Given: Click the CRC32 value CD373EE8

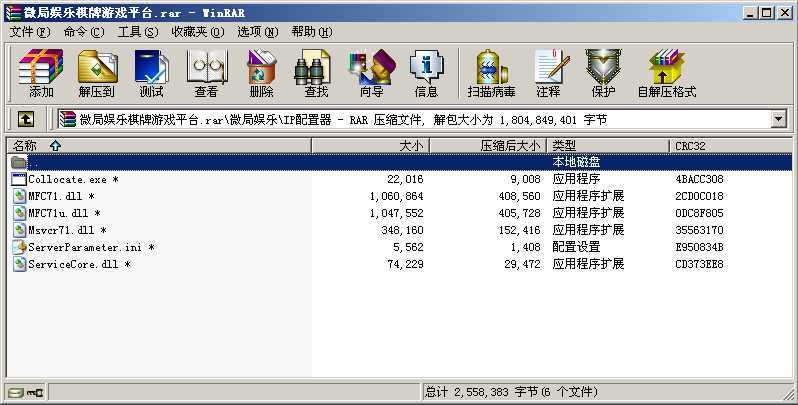Looking at the screenshot, I should coord(699,264).
